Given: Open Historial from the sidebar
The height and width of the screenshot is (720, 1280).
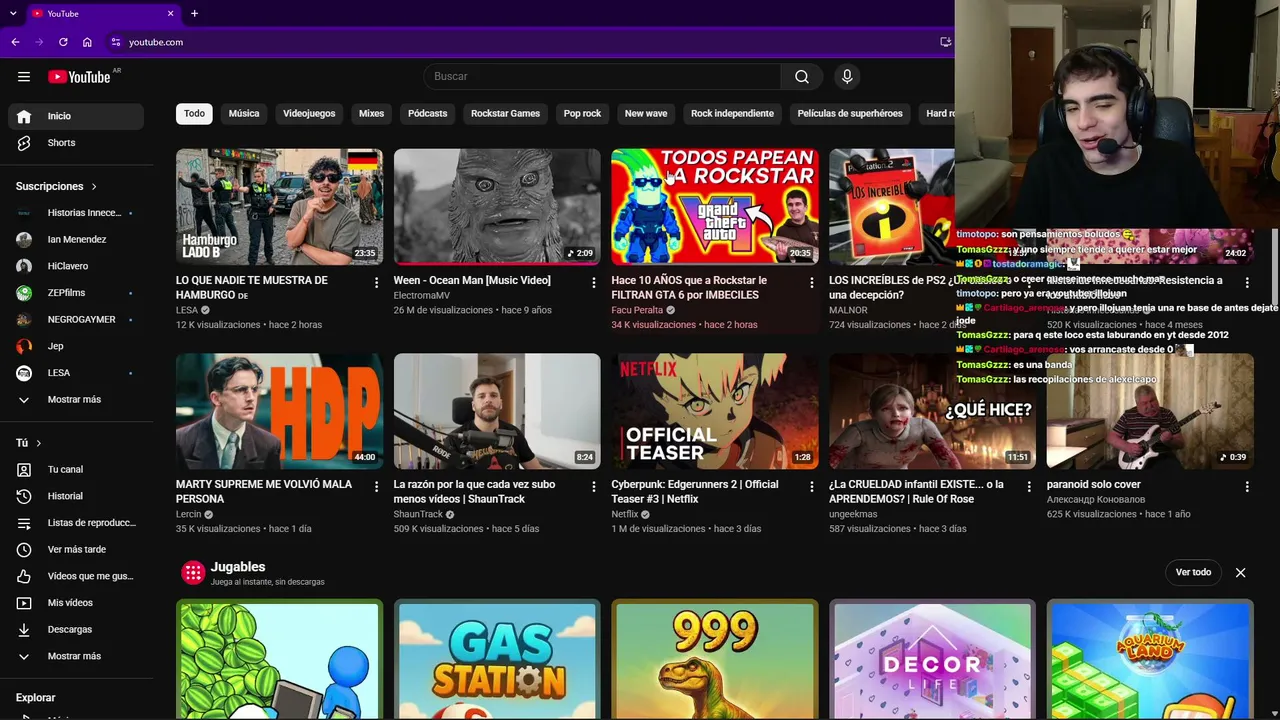Looking at the screenshot, I should pos(76,496).
